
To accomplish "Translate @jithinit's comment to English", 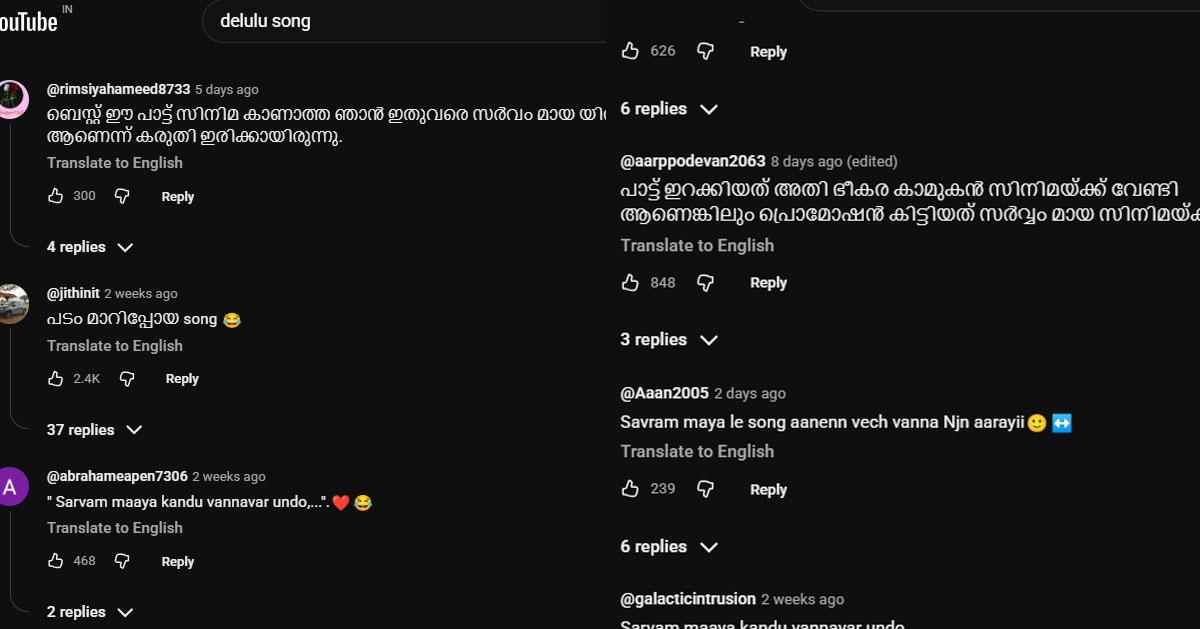I will pos(115,346).
